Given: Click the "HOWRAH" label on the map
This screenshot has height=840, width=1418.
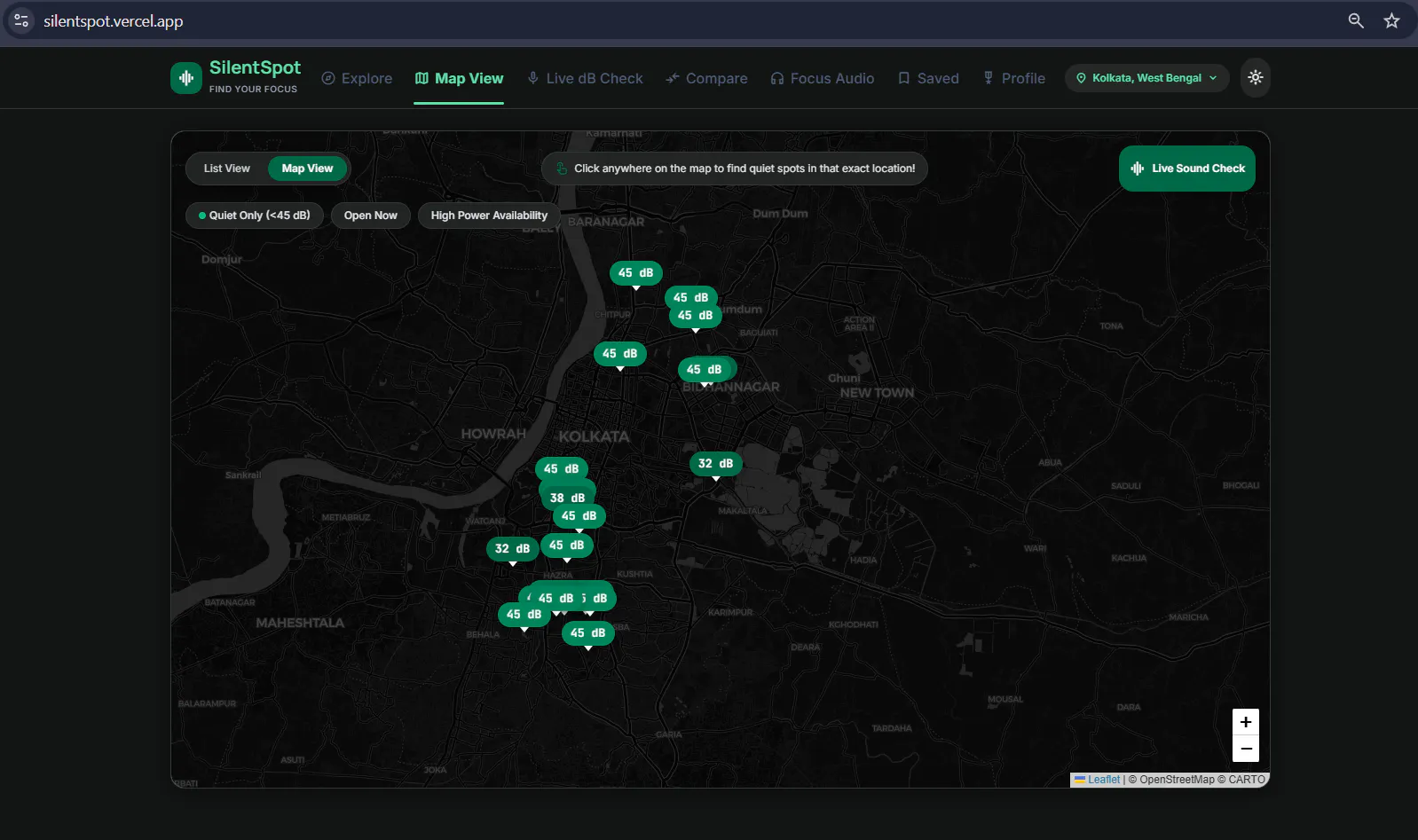Looking at the screenshot, I should click(x=493, y=434).
